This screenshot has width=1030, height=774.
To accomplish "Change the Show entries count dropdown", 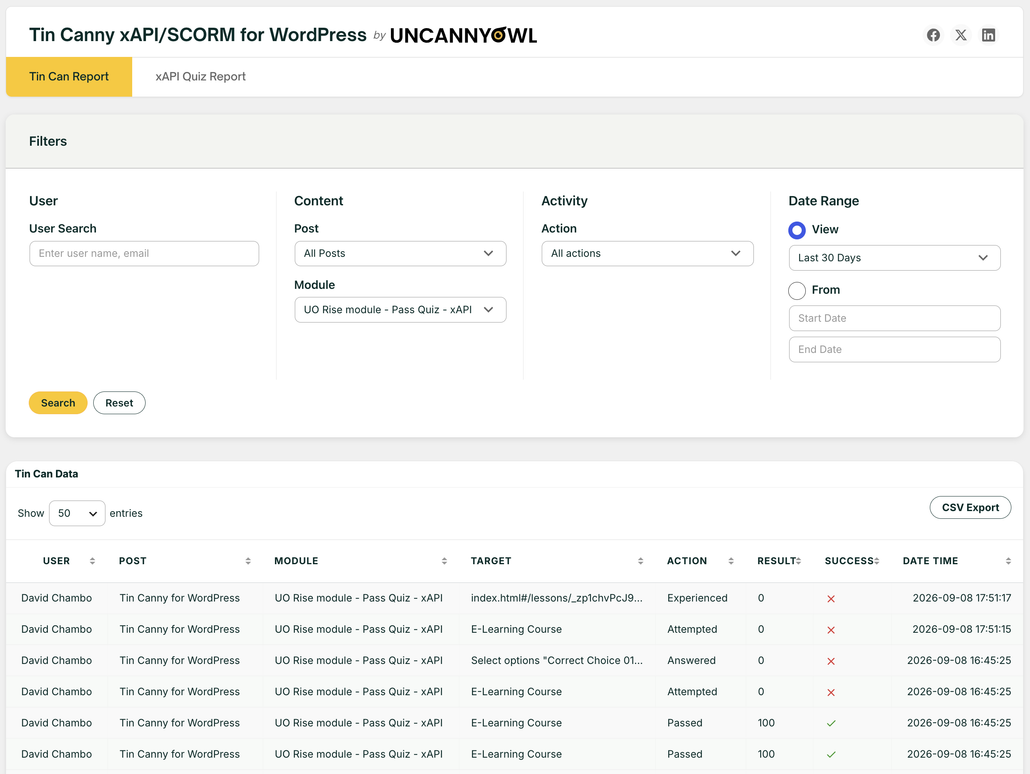I will tap(77, 513).
